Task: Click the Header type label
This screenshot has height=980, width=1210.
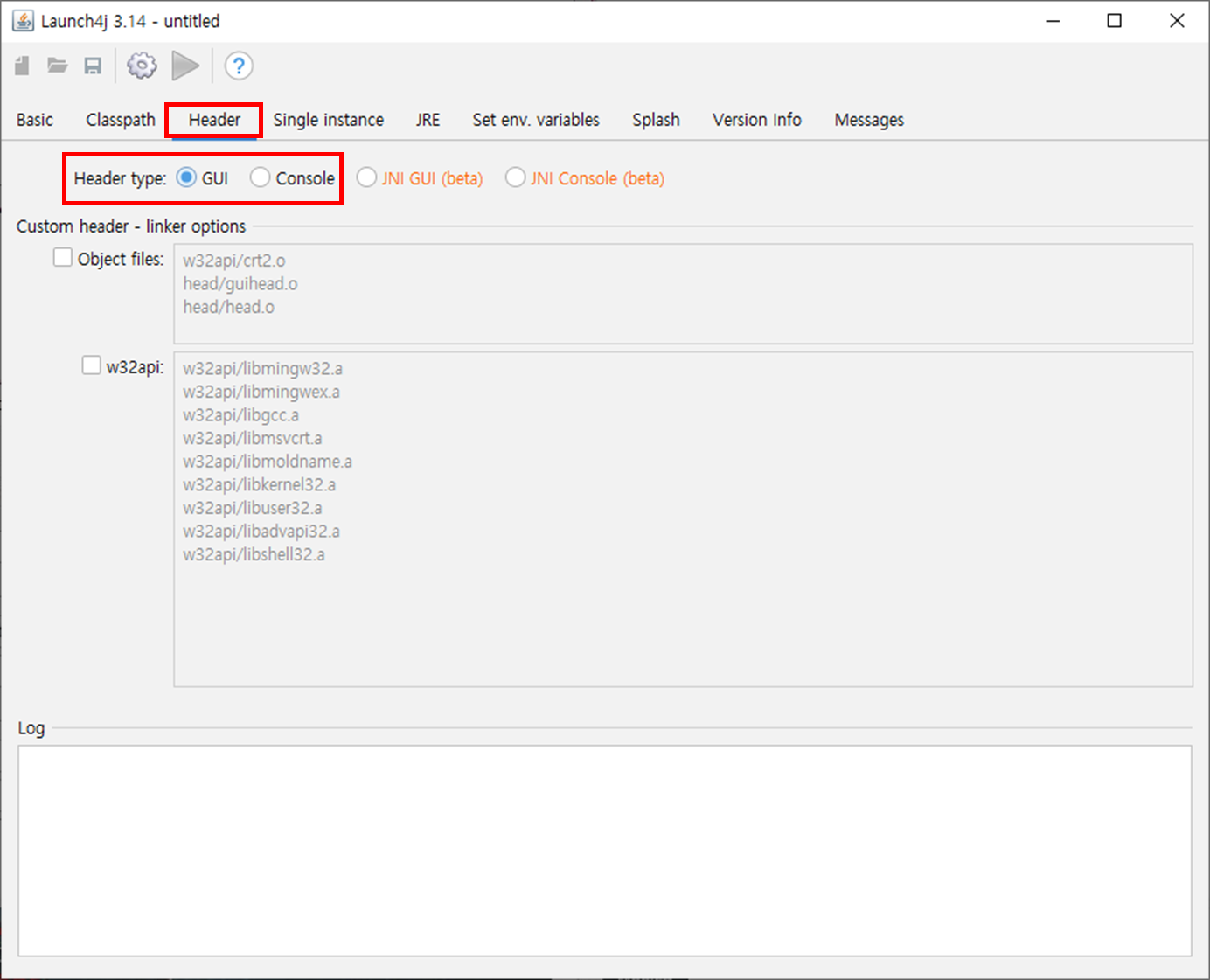Action: tap(120, 178)
